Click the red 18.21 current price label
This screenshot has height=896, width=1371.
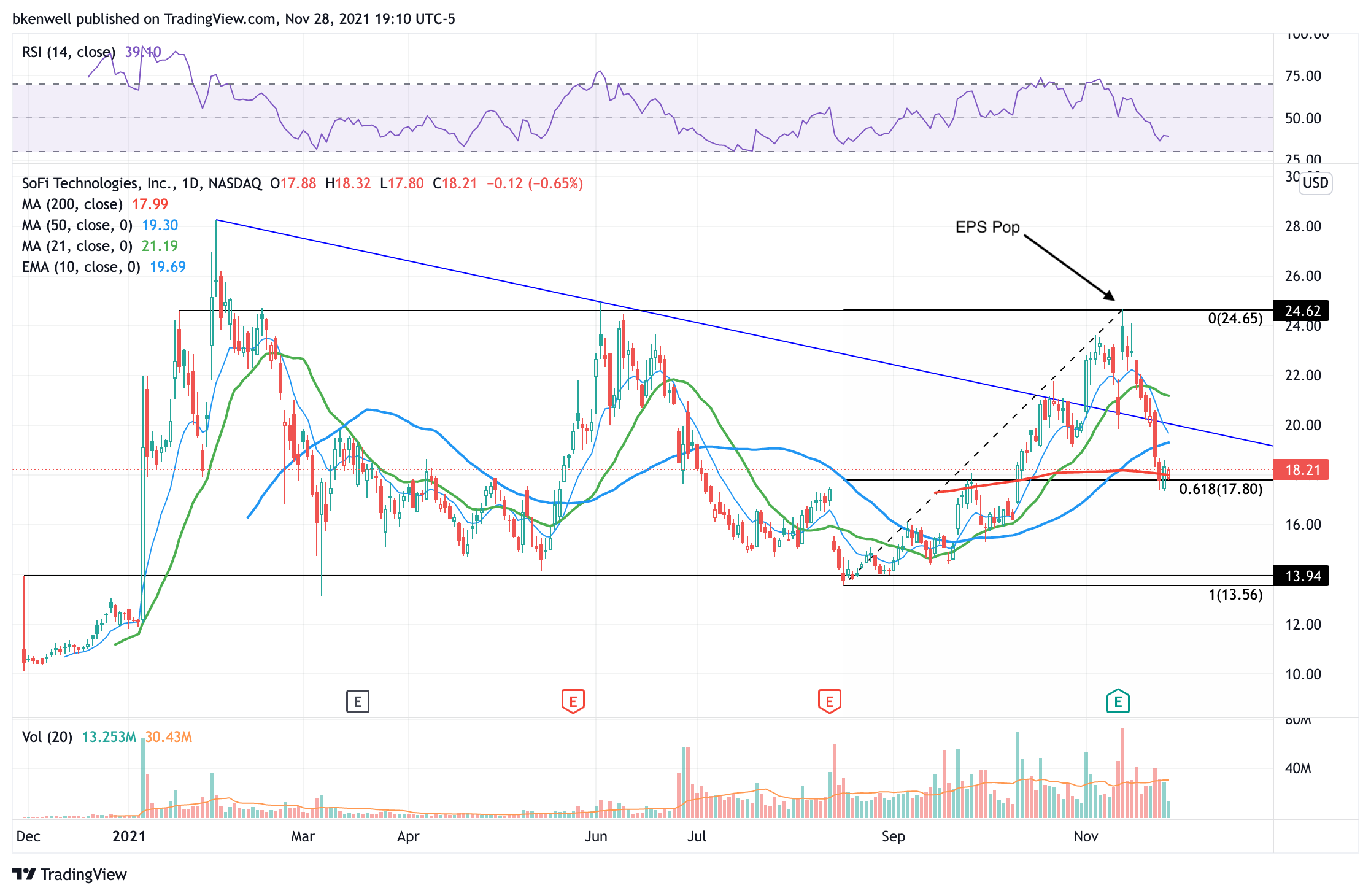pos(1302,470)
